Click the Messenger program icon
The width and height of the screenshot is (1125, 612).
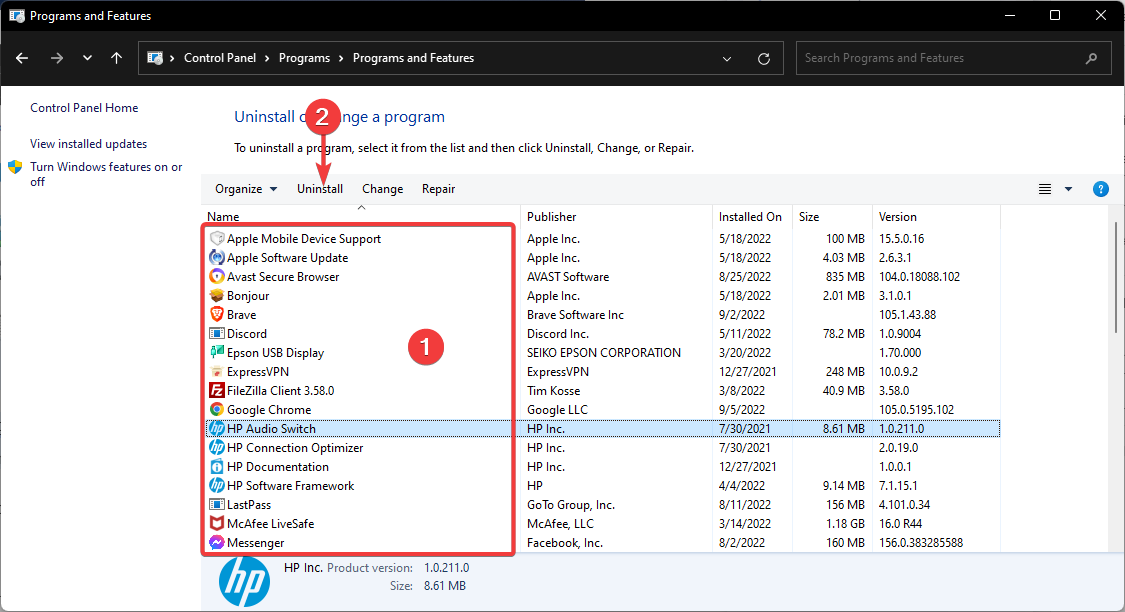pyautogui.click(x=217, y=543)
